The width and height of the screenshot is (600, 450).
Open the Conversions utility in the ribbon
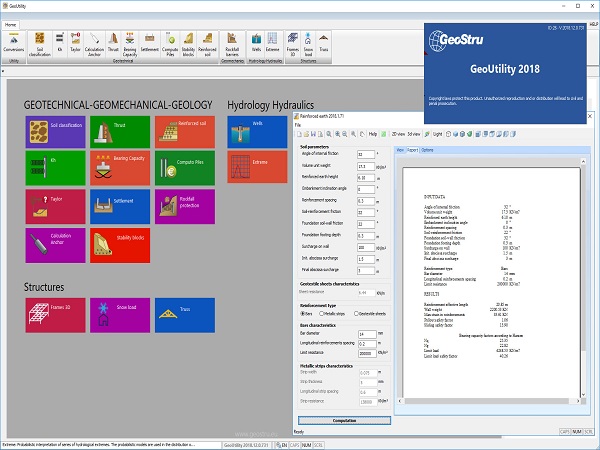click(x=14, y=42)
